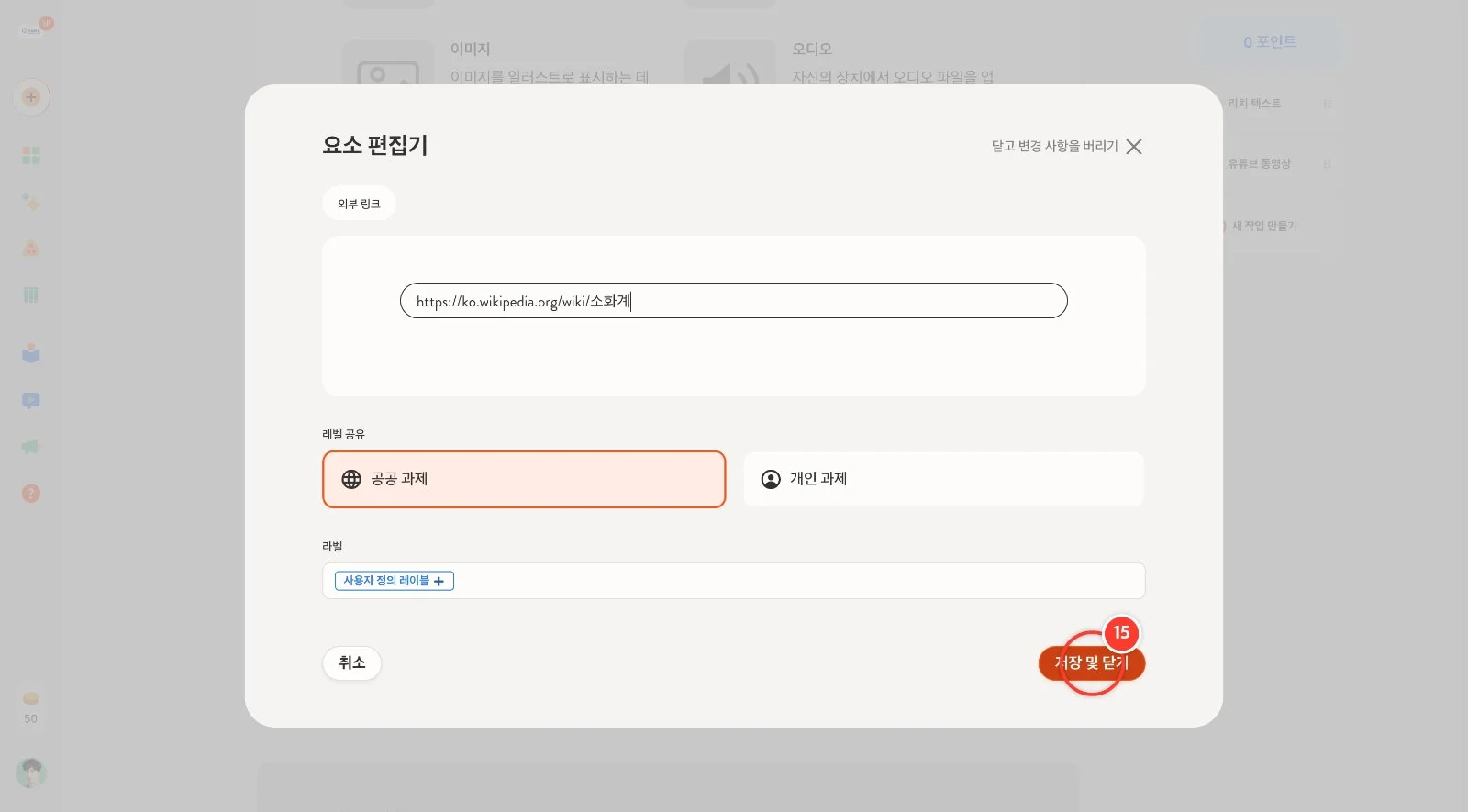Open the chat bubble icon in the sidebar
This screenshot has height=812, width=1468.
coord(31,401)
